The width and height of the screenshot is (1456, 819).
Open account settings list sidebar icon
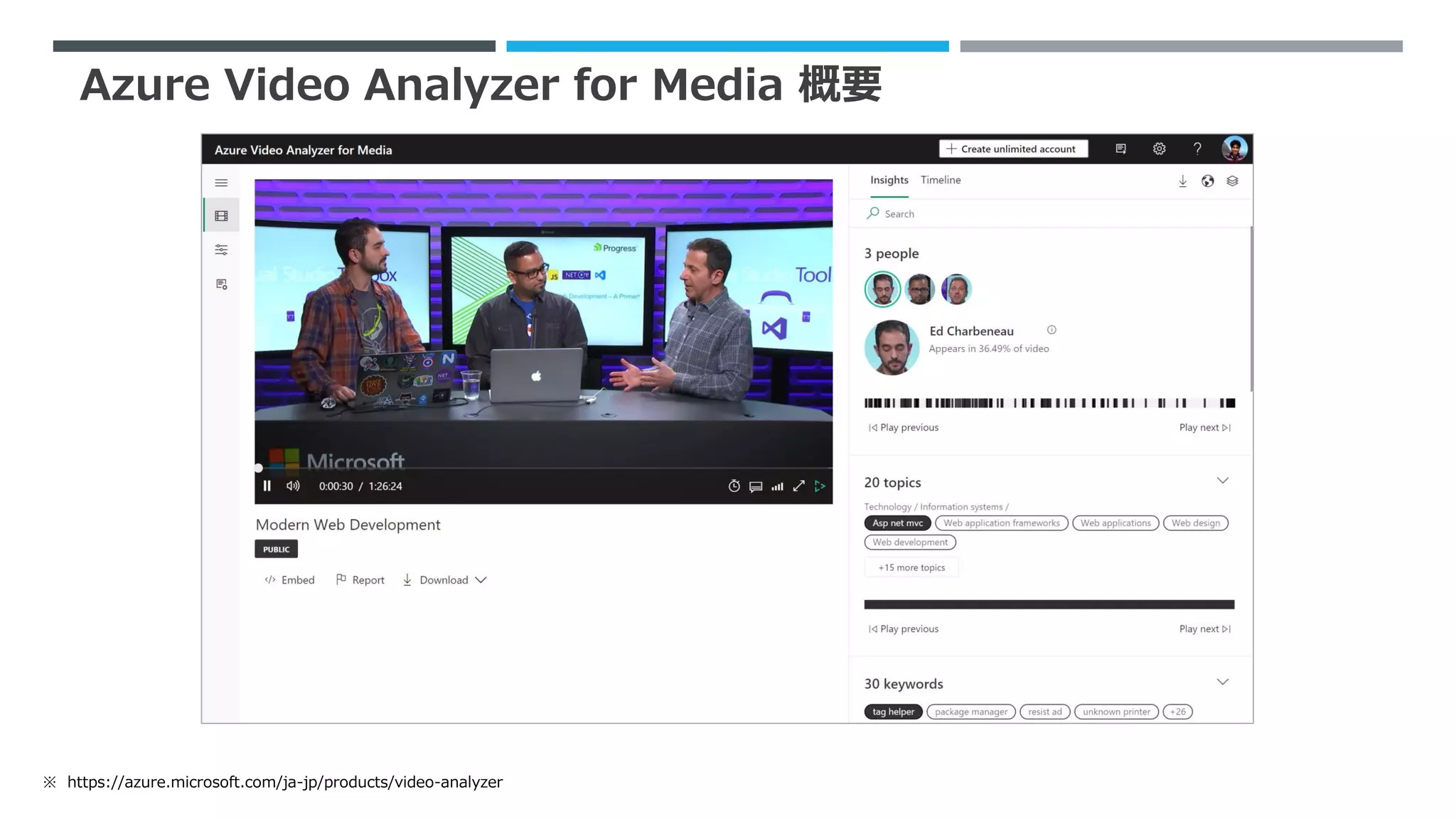click(x=221, y=284)
